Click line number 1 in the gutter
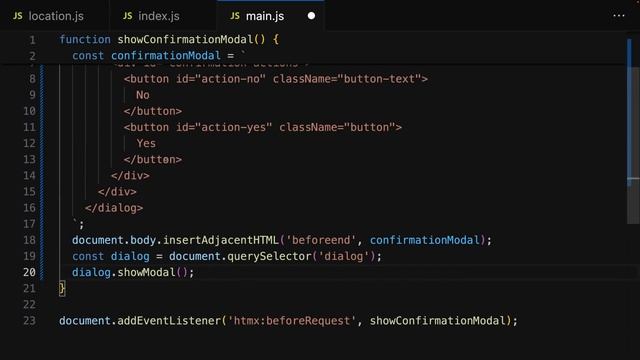This screenshot has height=360, width=640. (x=32, y=40)
